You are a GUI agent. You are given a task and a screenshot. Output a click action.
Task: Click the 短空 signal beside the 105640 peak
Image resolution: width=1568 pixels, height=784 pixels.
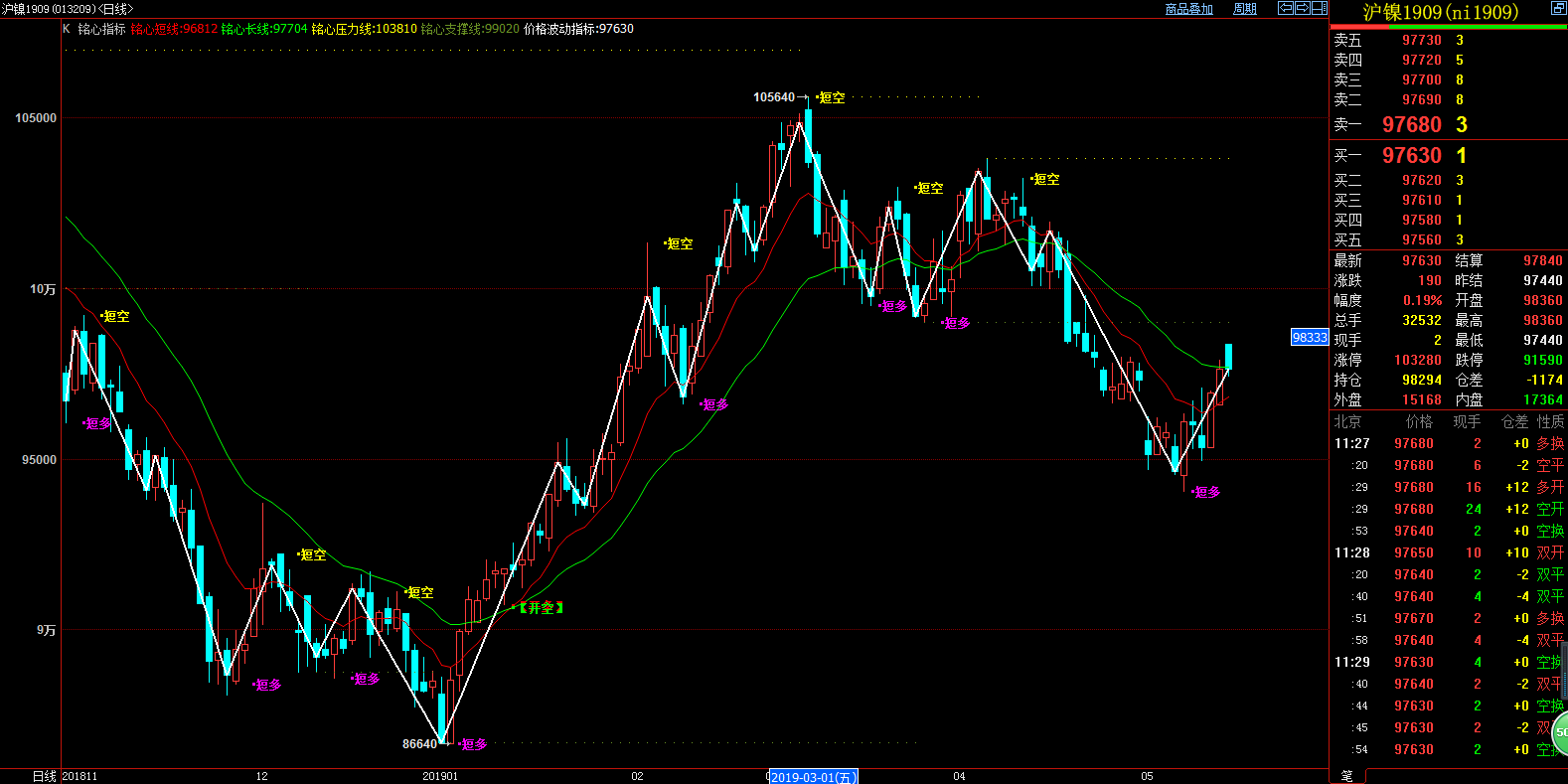(832, 97)
